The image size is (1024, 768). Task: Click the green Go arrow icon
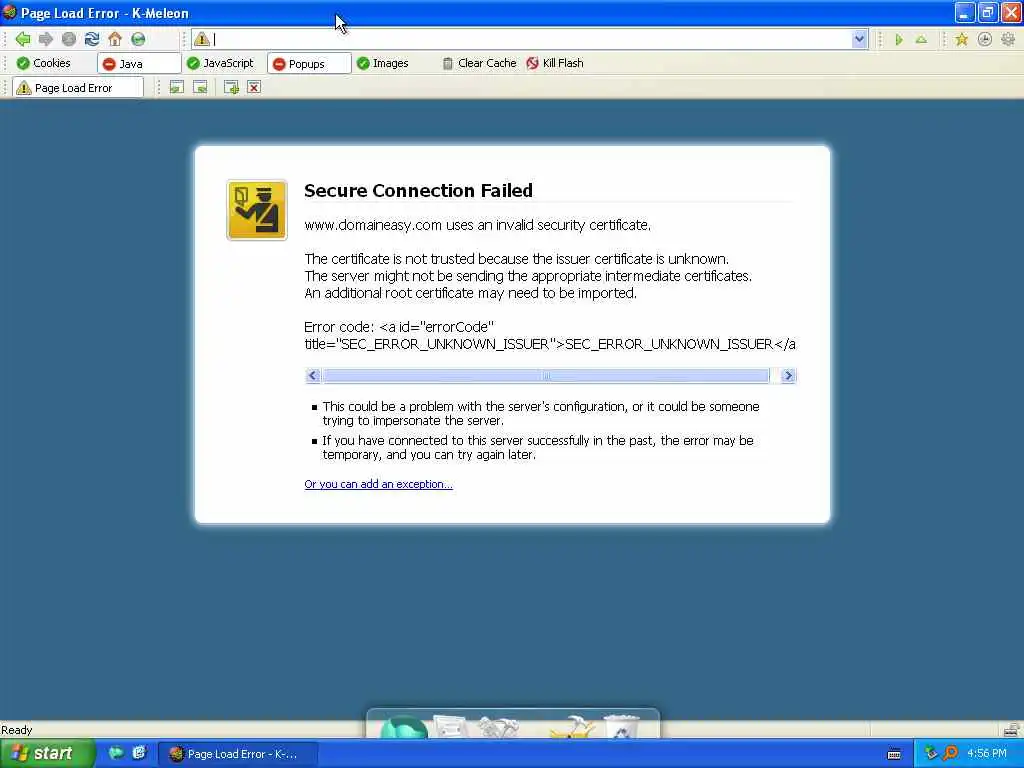pos(899,40)
